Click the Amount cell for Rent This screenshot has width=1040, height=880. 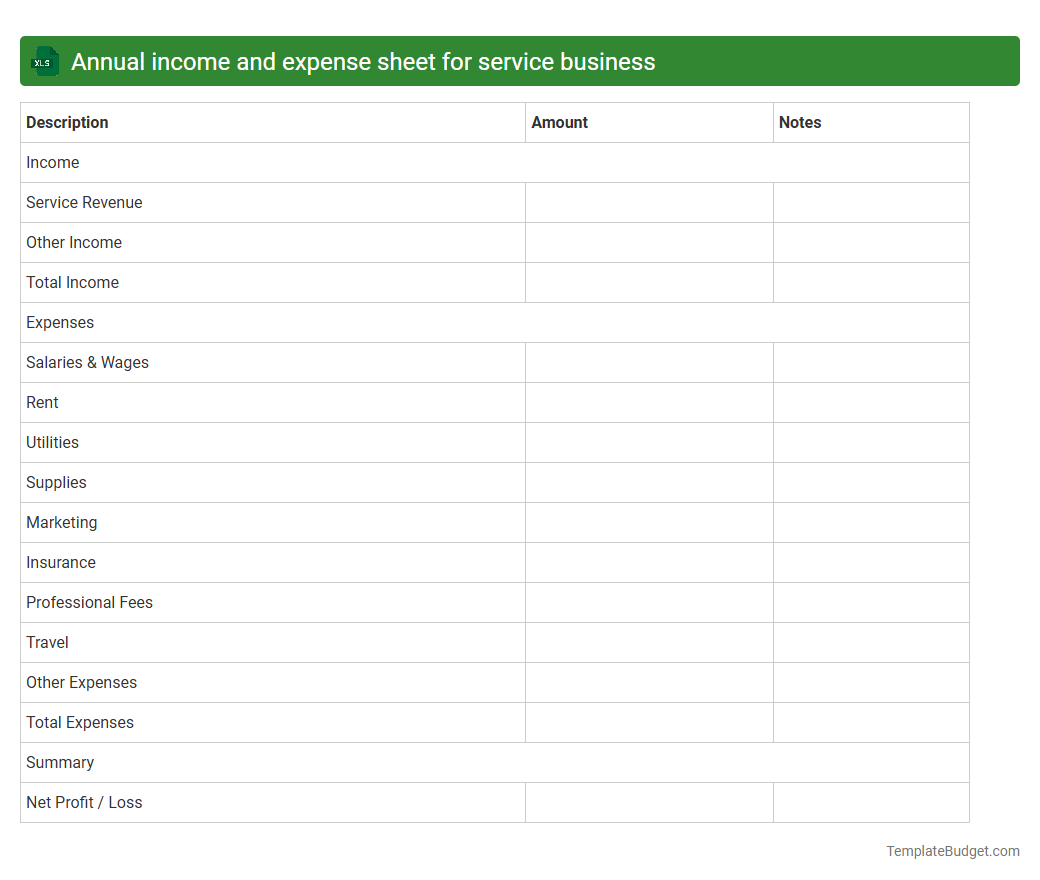click(648, 402)
